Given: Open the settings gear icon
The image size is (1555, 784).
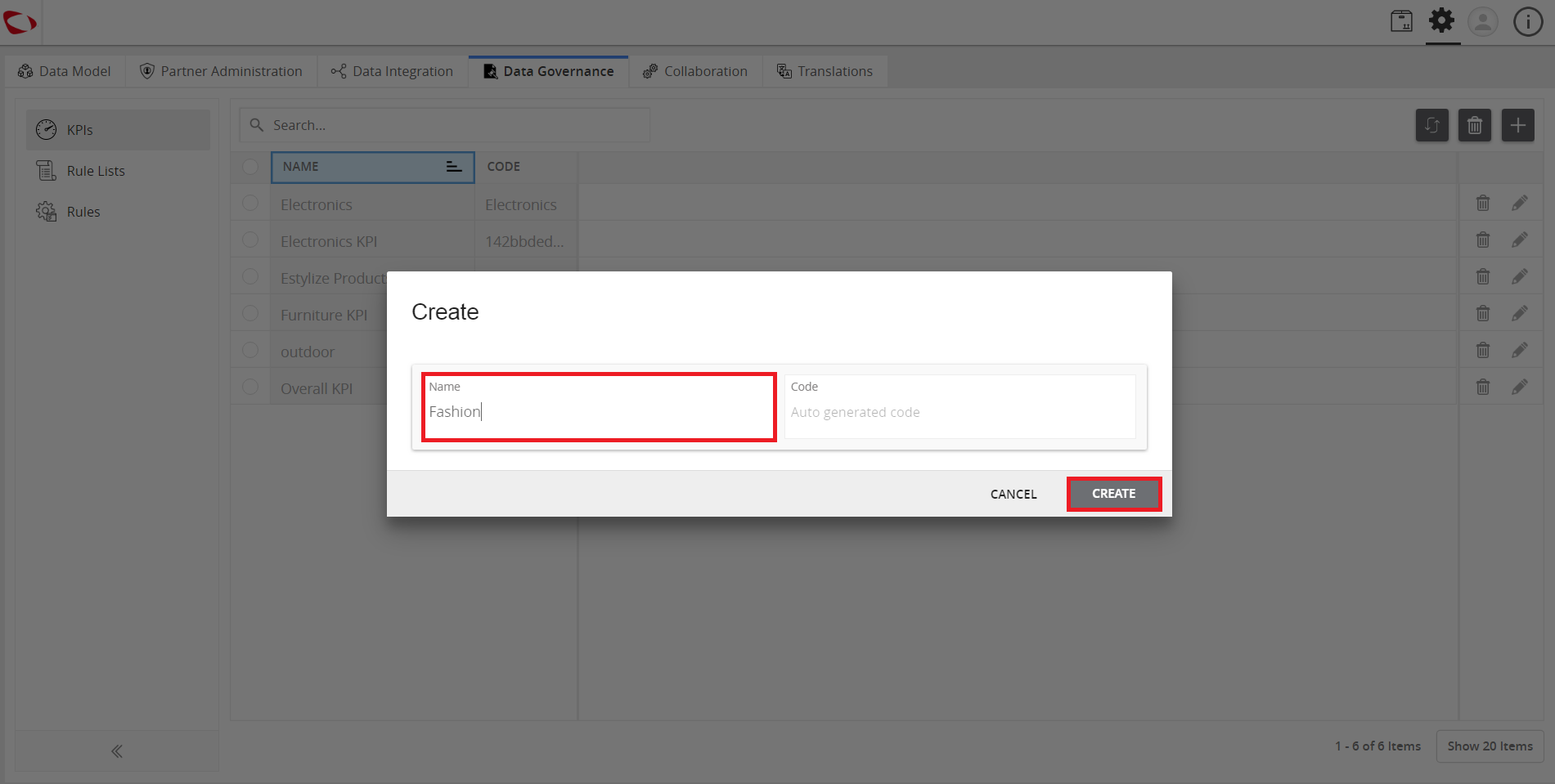Looking at the screenshot, I should point(1442,20).
